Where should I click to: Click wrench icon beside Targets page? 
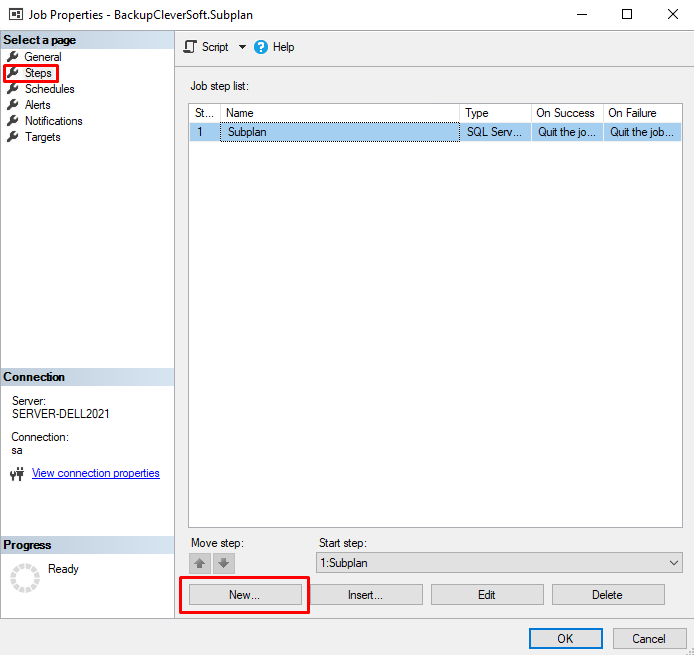pos(13,137)
